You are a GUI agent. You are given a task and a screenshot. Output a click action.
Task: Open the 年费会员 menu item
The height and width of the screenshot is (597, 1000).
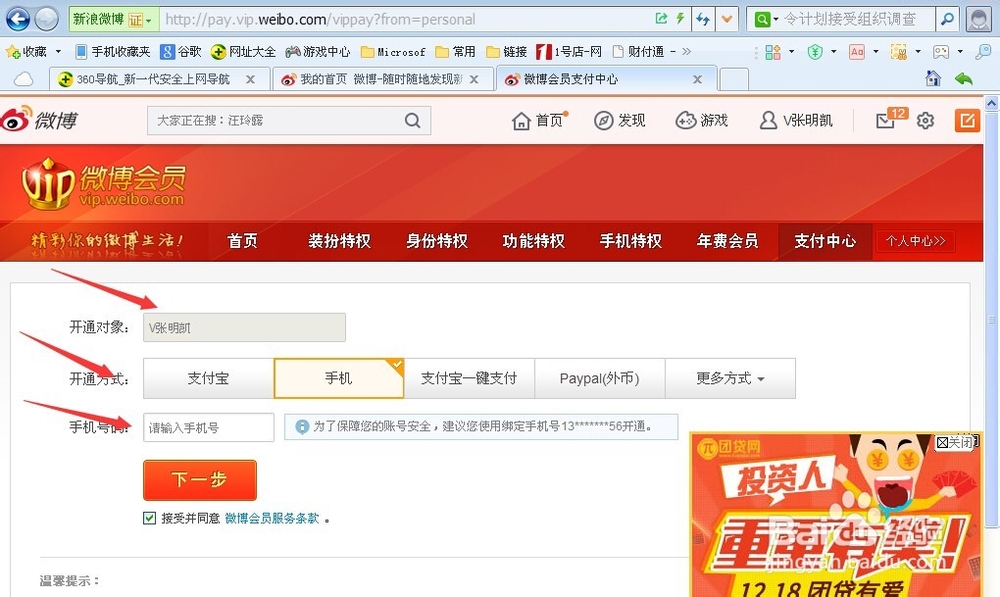(728, 241)
